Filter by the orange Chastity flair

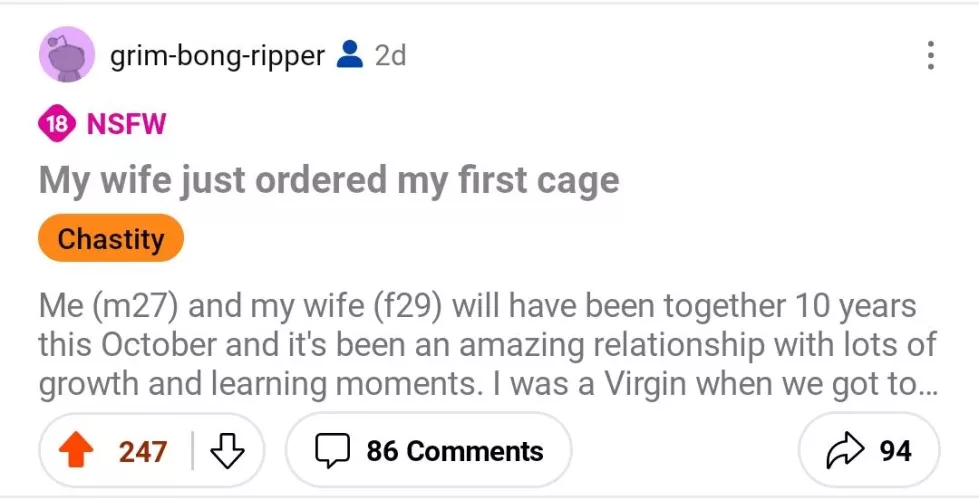tap(111, 239)
